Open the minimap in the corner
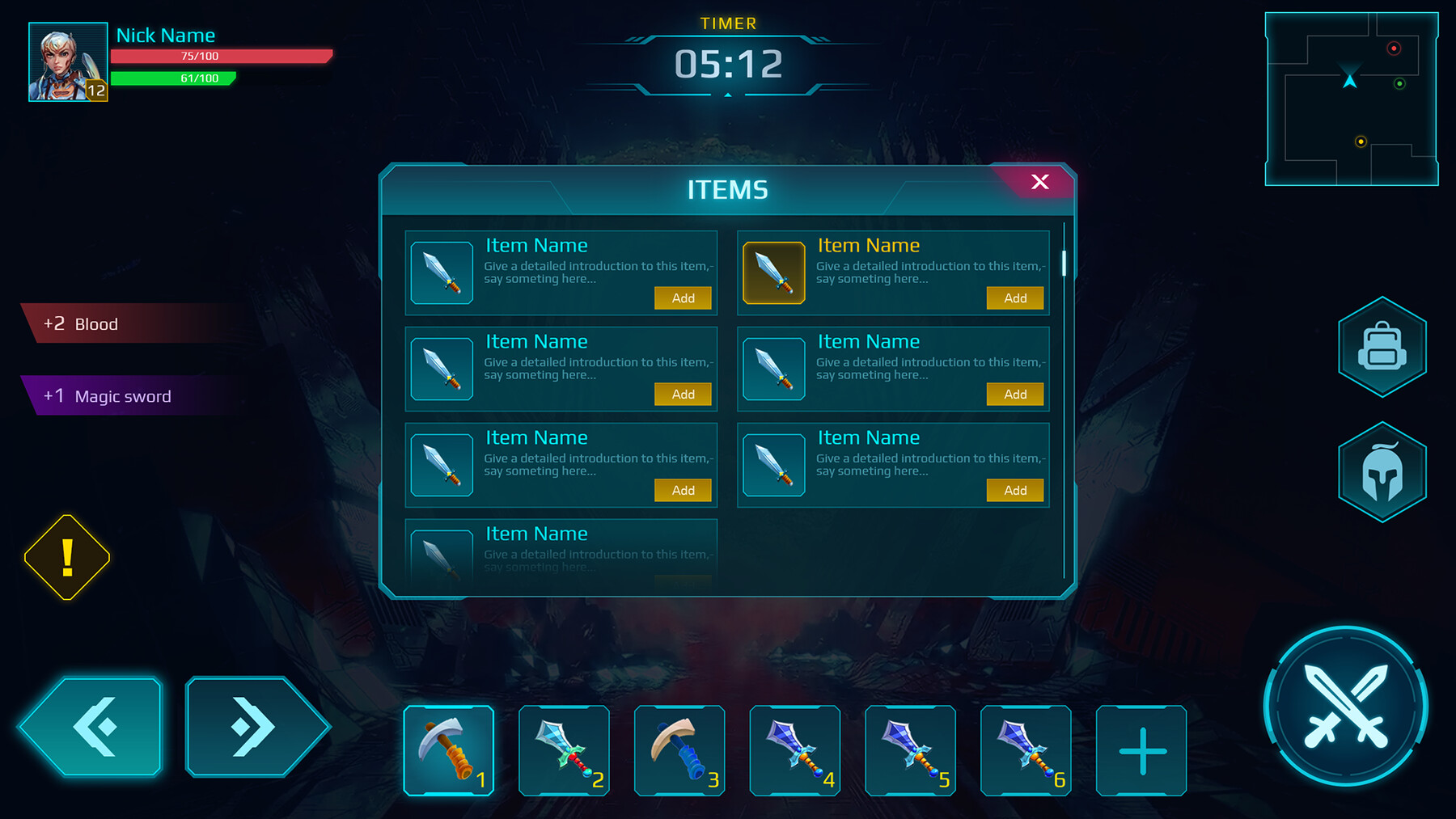 coord(1352,99)
